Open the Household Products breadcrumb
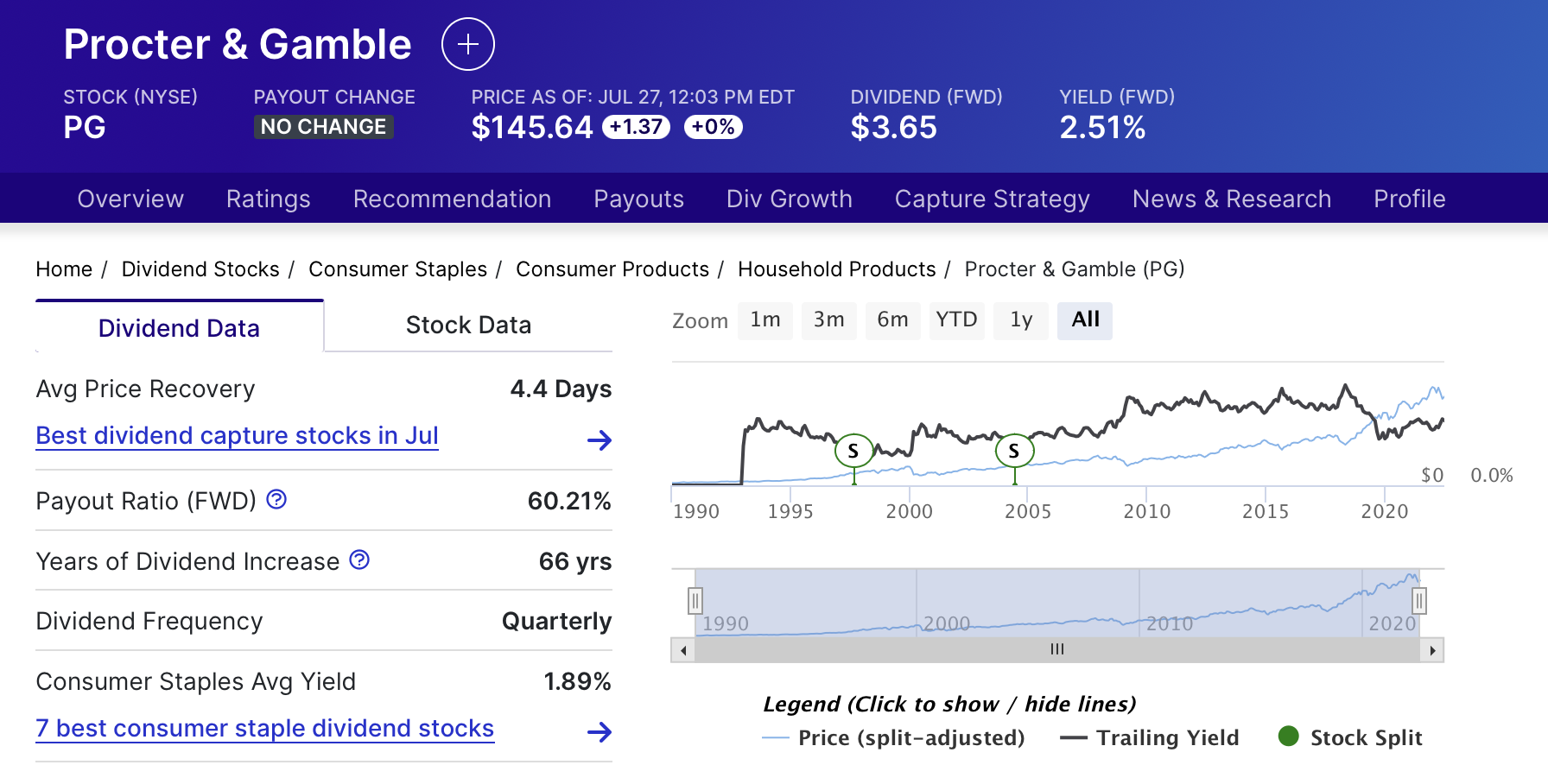This screenshot has height=784, width=1548. coord(837,269)
